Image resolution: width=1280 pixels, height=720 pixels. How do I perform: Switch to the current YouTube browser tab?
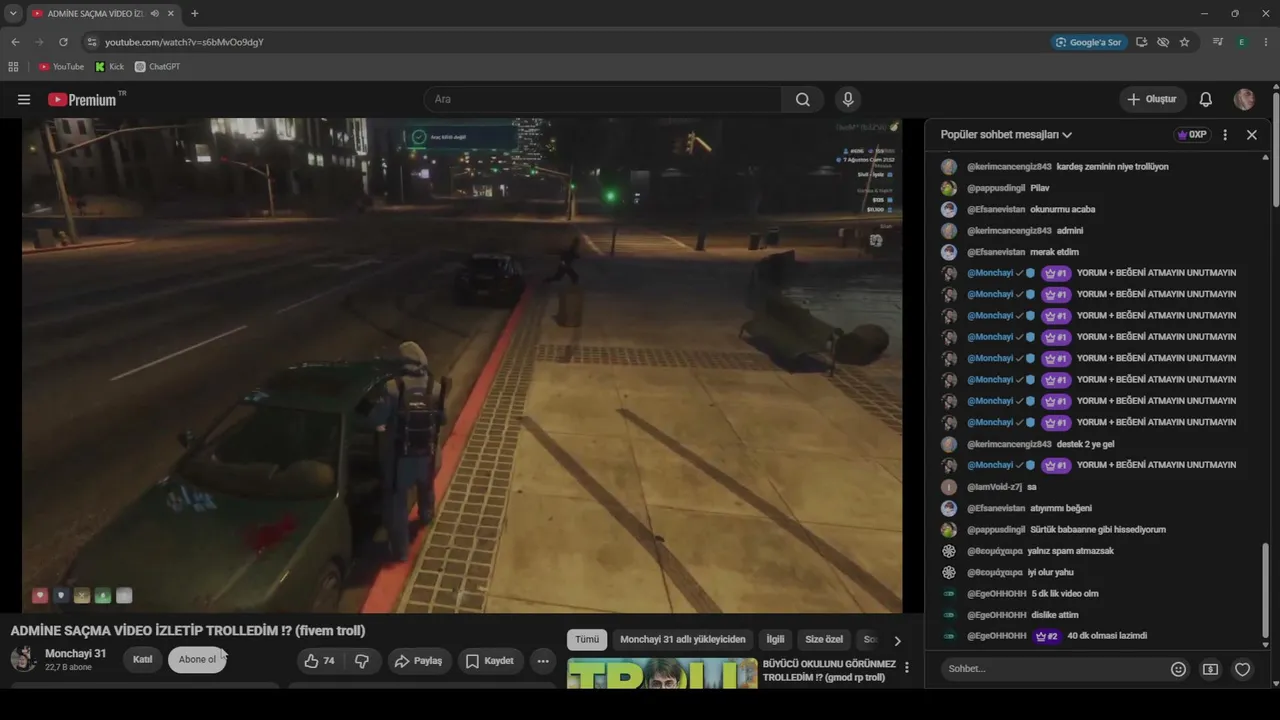(x=102, y=14)
